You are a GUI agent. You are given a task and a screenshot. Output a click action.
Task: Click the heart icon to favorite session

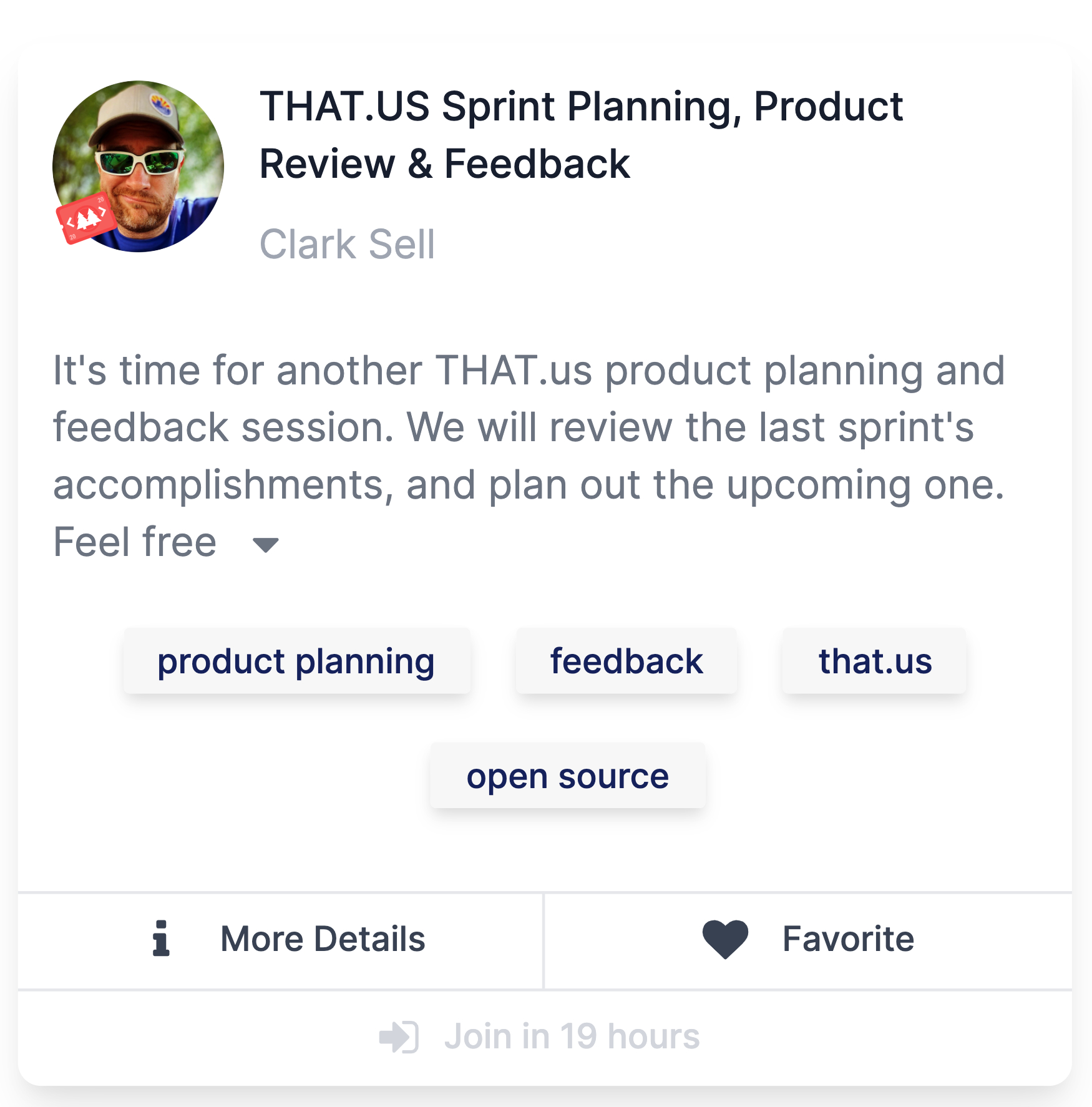coord(725,939)
